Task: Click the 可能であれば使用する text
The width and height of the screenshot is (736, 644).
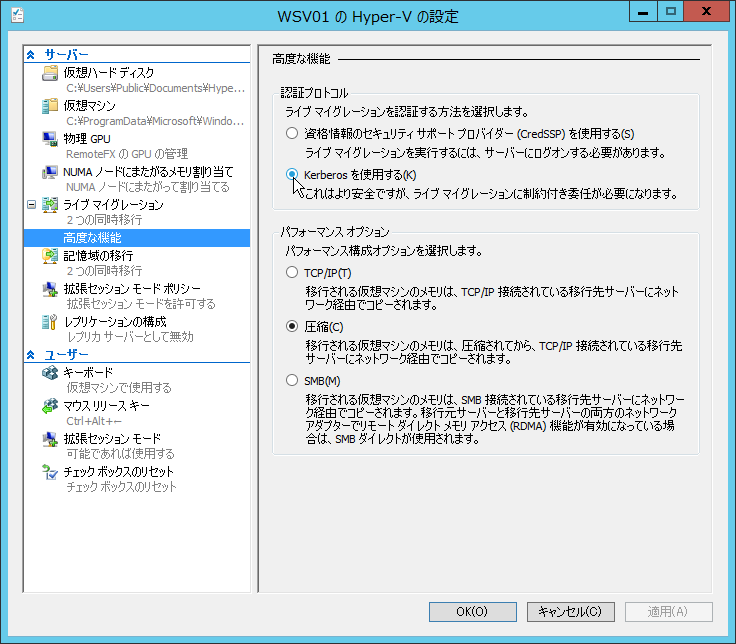Action: click(x=121, y=454)
